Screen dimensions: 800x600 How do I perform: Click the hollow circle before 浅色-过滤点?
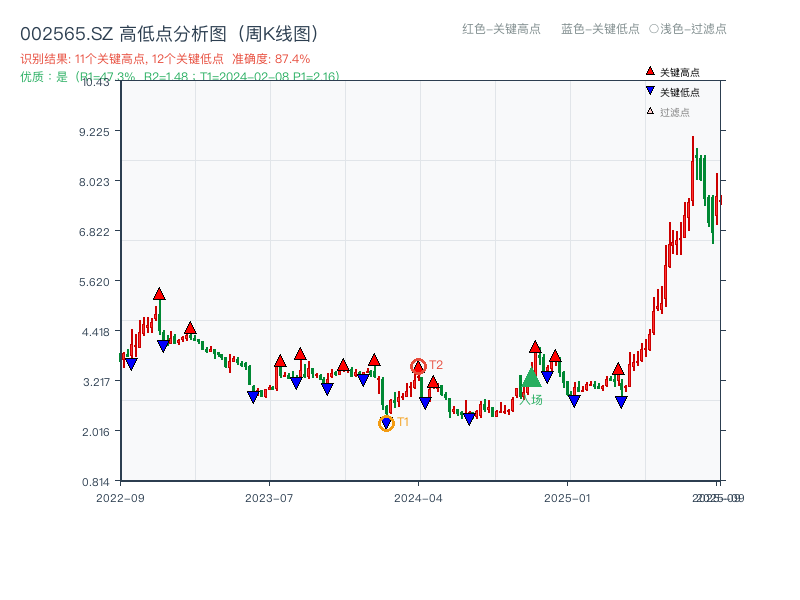(x=654, y=29)
